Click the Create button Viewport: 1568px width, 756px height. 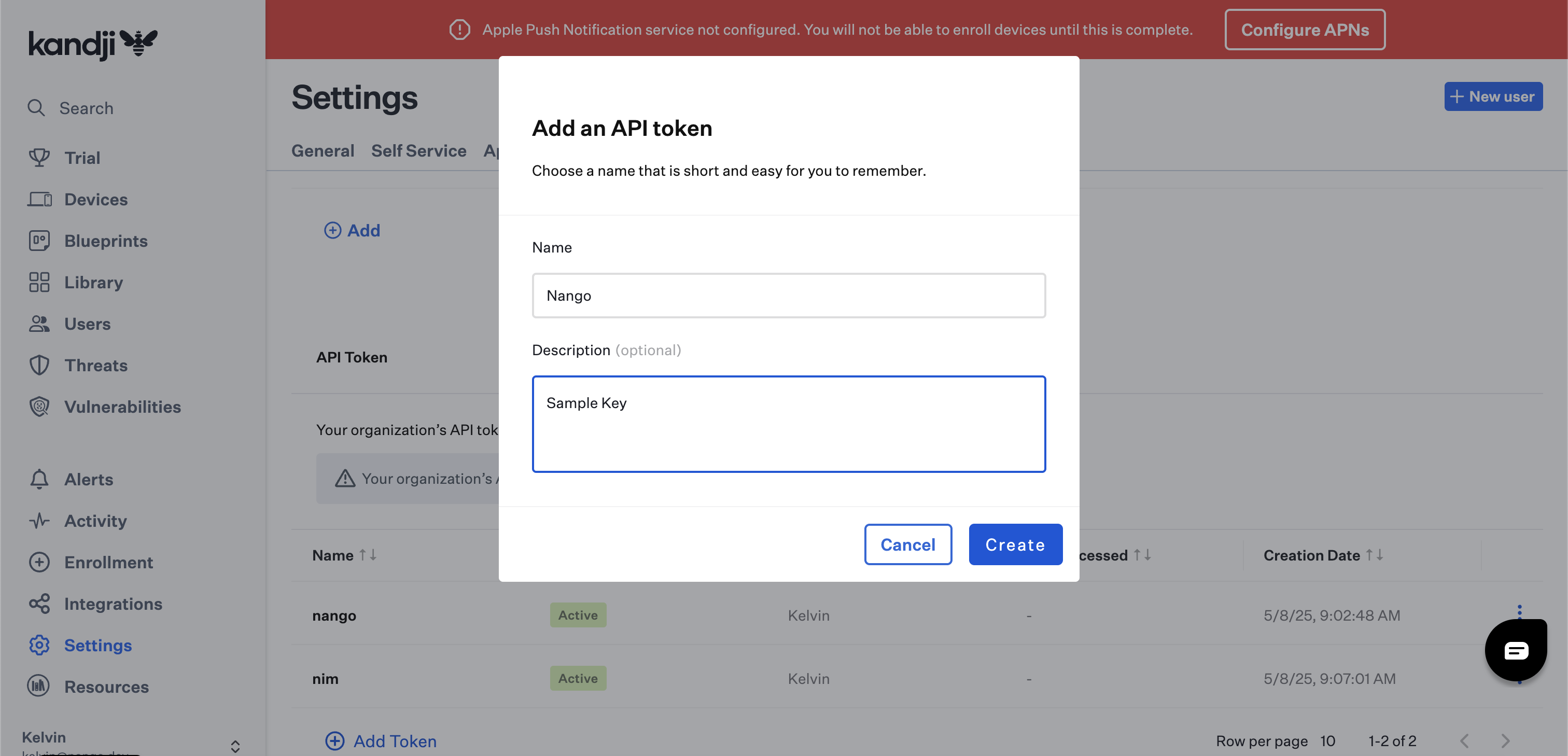(x=1015, y=544)
